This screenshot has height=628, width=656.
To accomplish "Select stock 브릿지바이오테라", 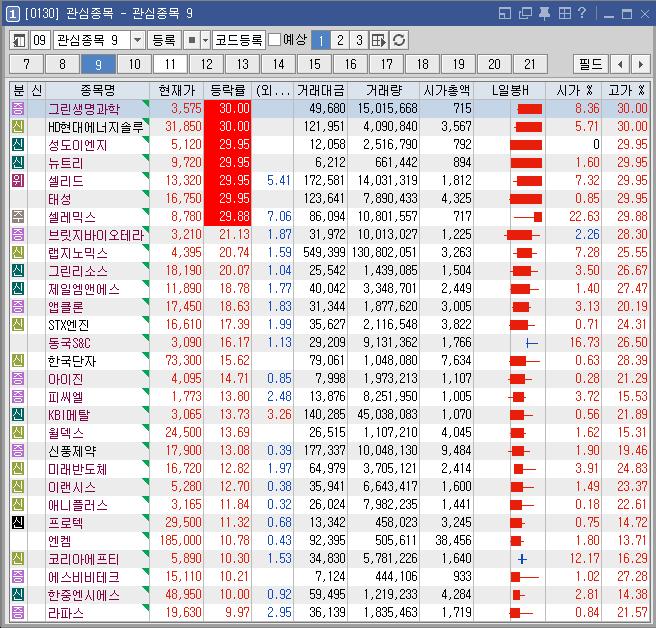I will pos(96,235).
